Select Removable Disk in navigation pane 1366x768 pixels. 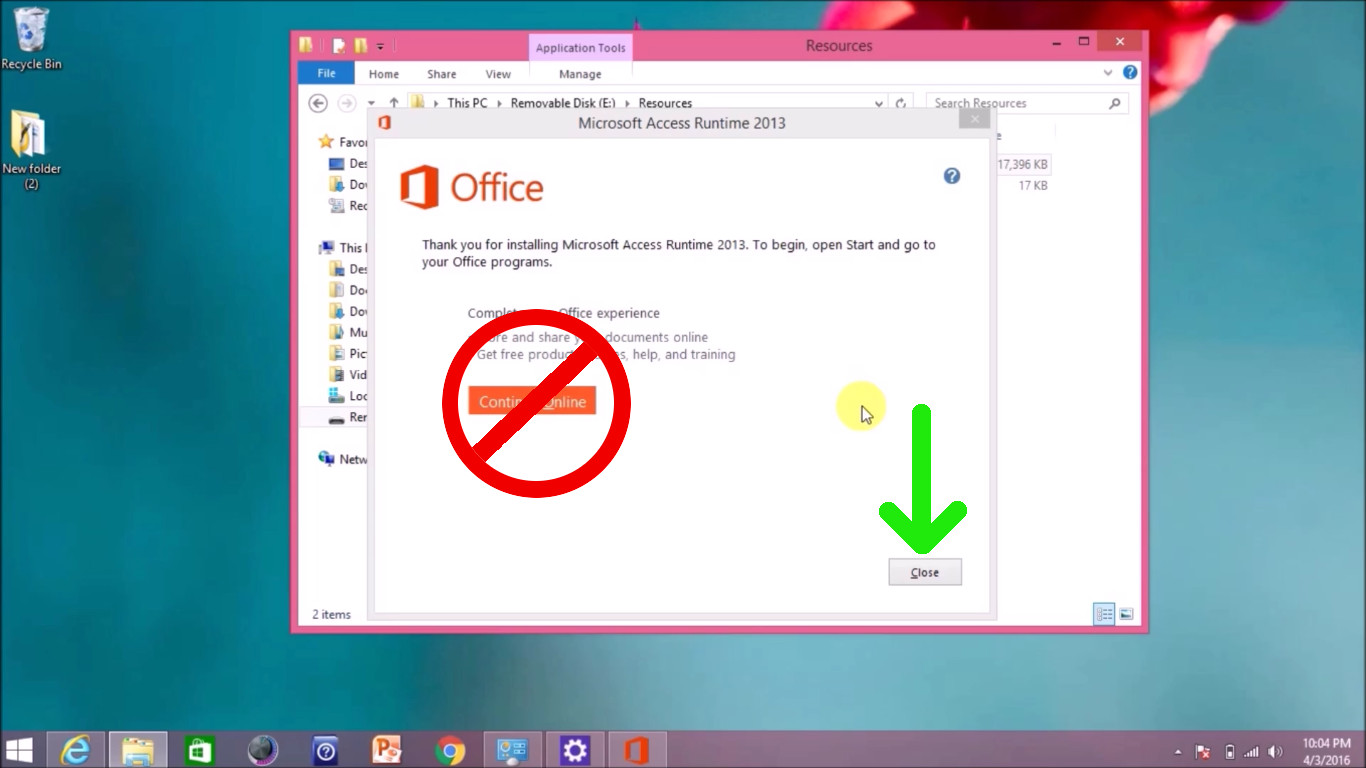pyautogui.click(x=348, y=417)
